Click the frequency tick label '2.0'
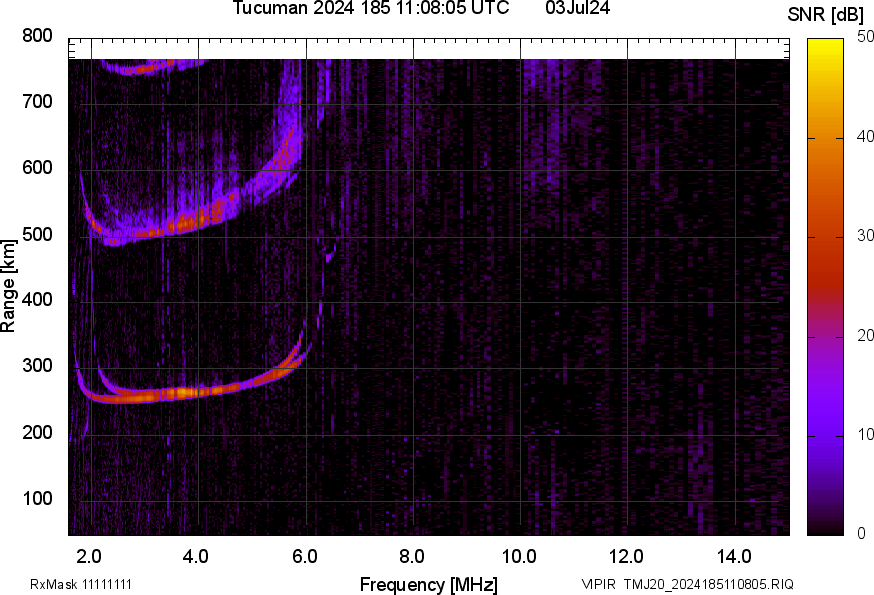Image resolution: width=874 pixels, height=595 pixels. [89, 556]
